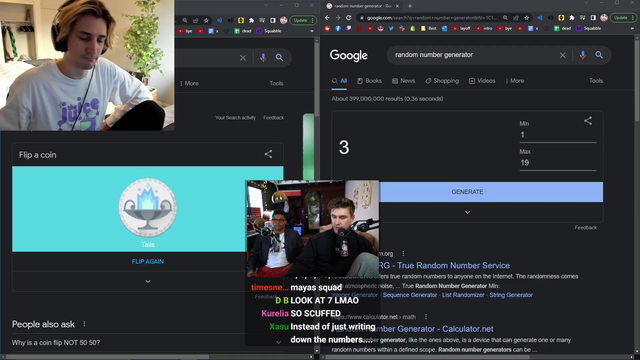The height and width of the screenshot is (360, 640).
Task: Open the side panel icon in right window
Action: coord(593,18)
